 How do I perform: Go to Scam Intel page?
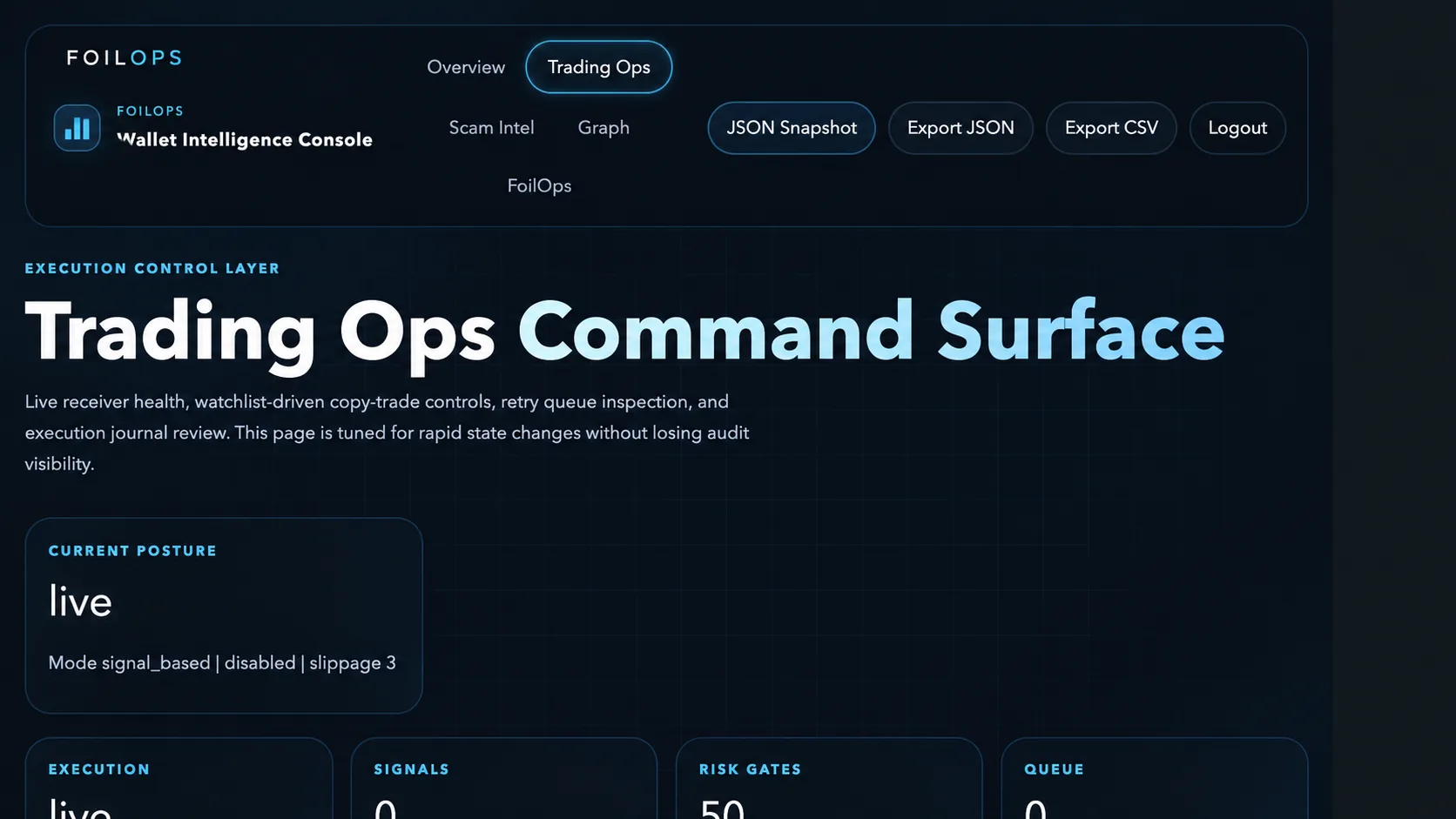491,128
